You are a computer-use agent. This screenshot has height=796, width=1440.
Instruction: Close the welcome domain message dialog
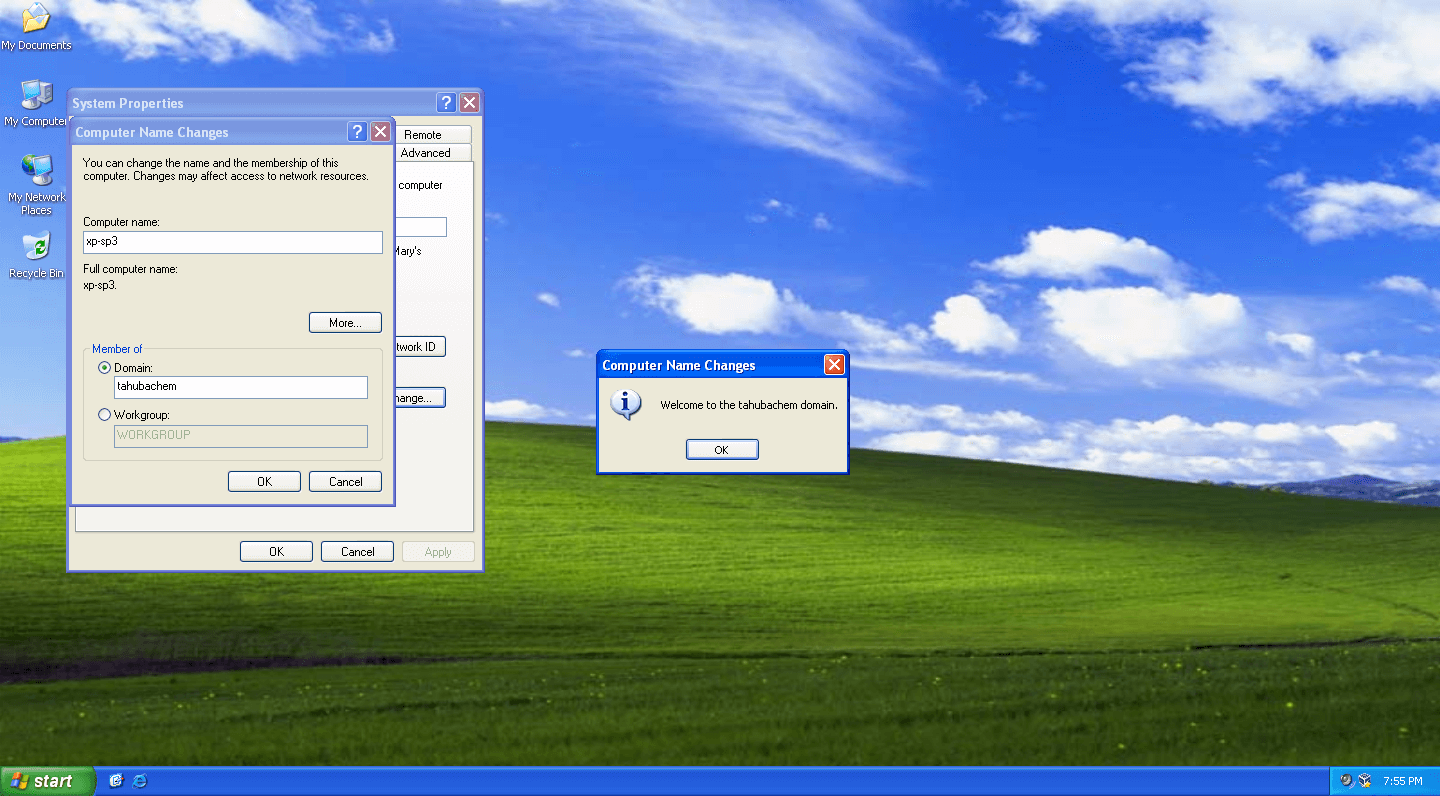(834, 365)
